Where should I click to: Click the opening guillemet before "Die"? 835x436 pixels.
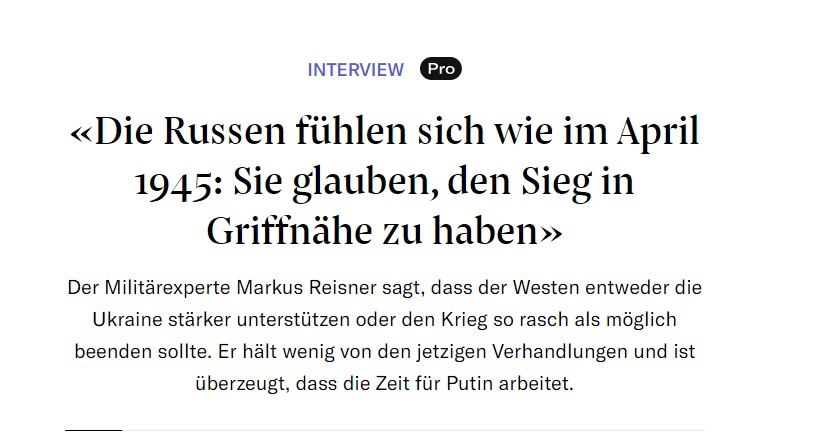pos(81,133)
